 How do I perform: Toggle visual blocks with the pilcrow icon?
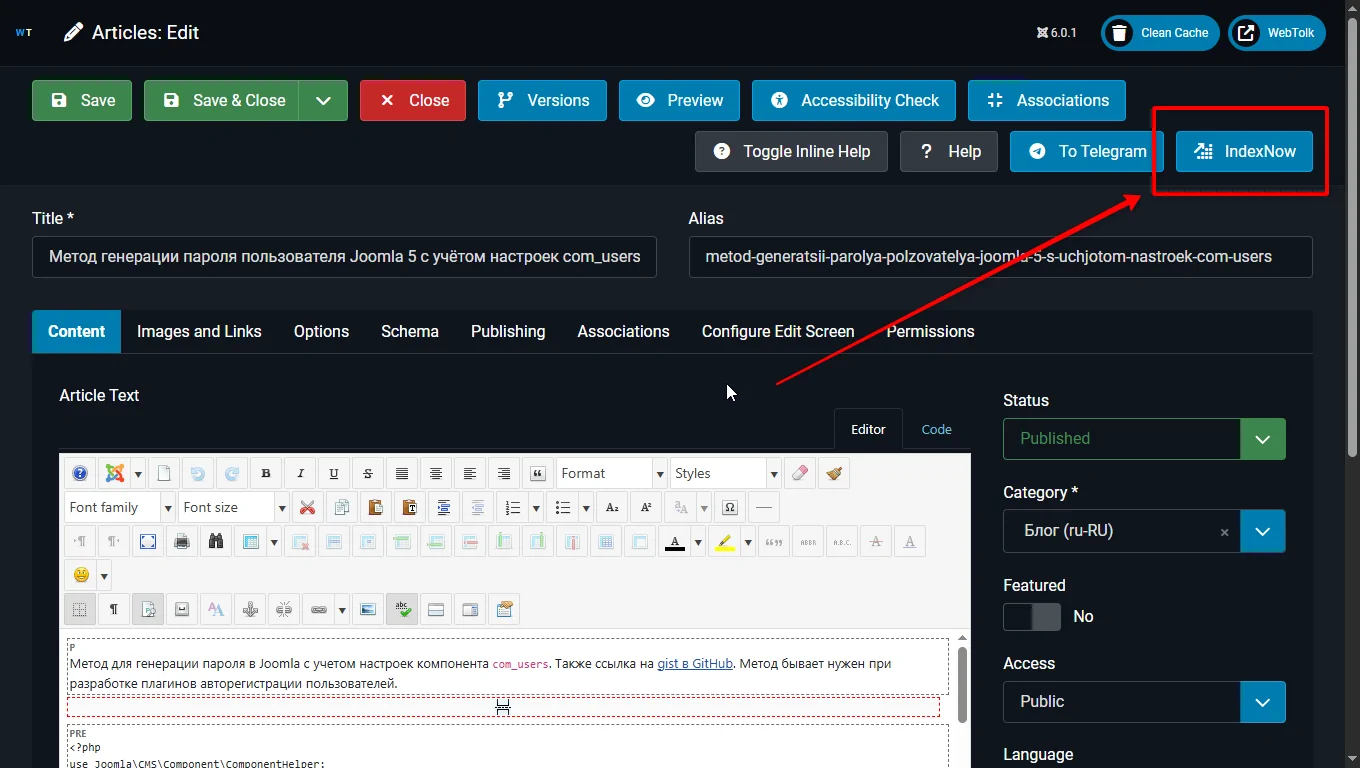pyautogui.click(x=114, y=609)
